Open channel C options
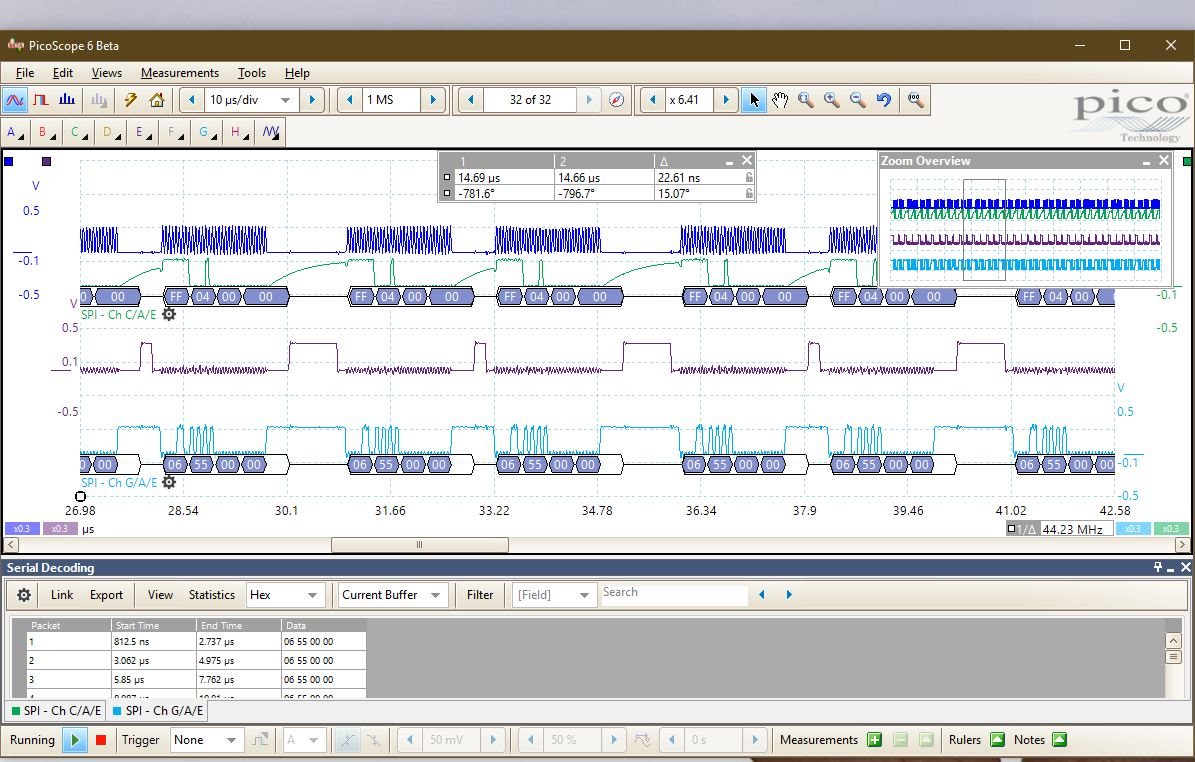The image size is (1195, 762). [78, 132]
